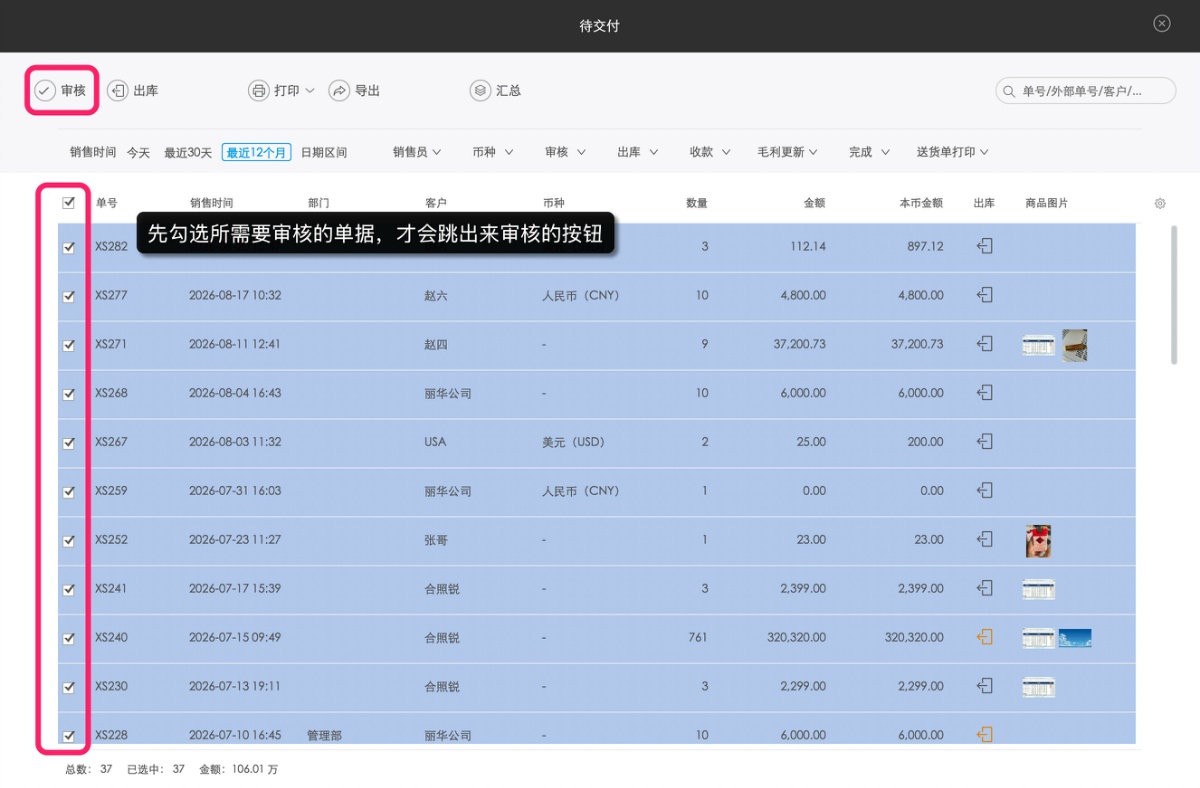1200x788 pixels.
Task: Uncheck the XS282 row checkbox
Action: [69, 247]
